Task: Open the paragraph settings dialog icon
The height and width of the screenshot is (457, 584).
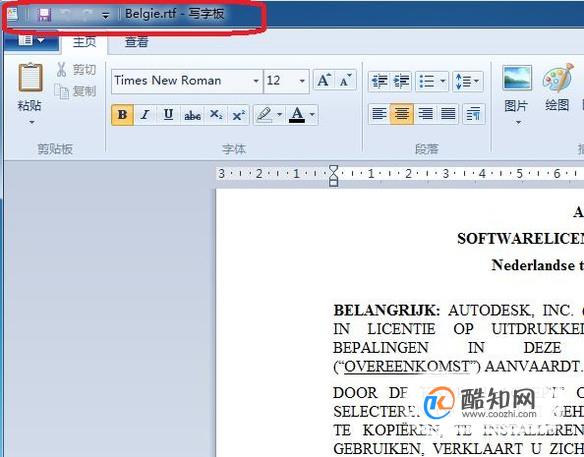Action: click(x=473, y=114)
